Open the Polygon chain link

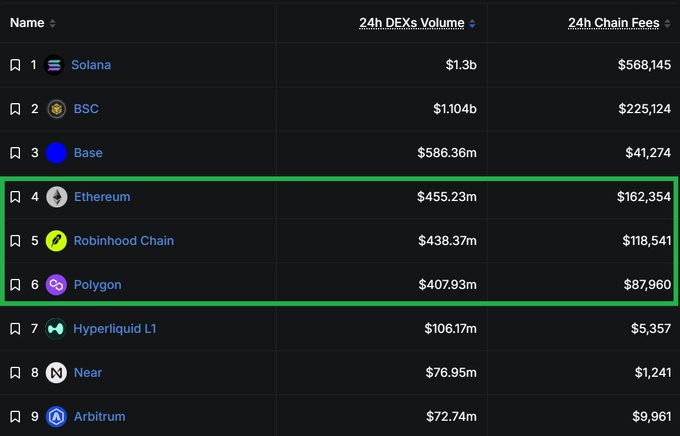[98, 285]
